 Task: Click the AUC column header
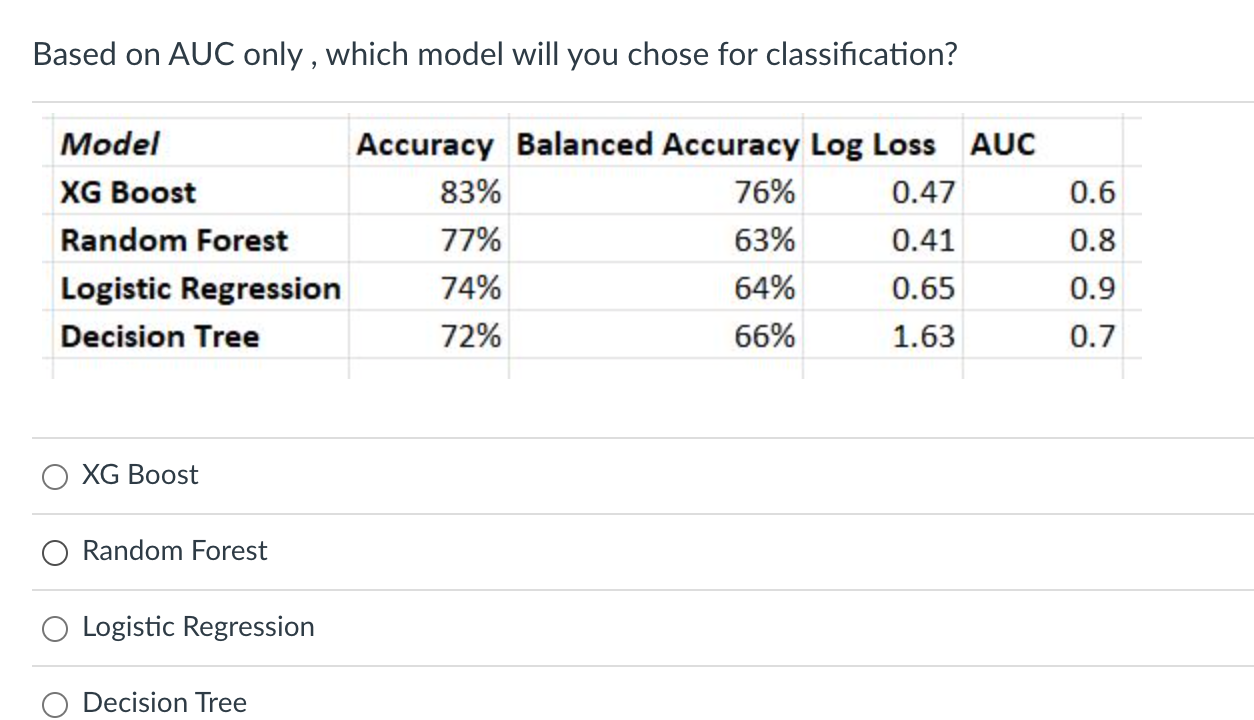[x=1001, y=144]
